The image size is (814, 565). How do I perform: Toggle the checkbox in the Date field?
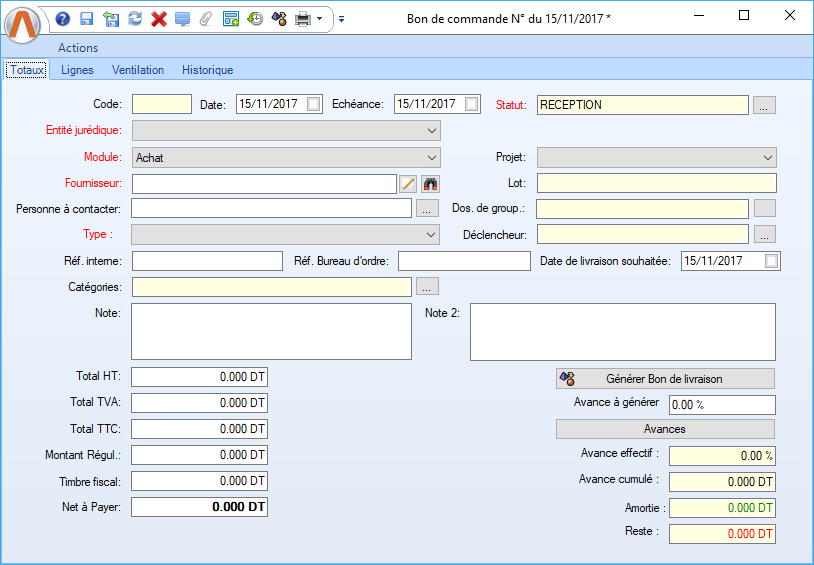314,104
